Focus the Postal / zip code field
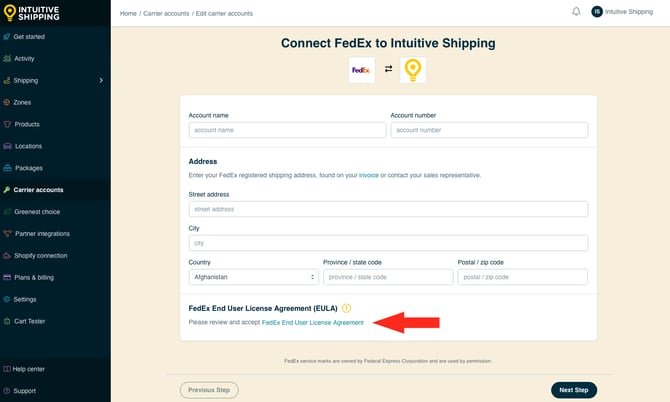The height and width of the screenshot is (402, 670). (523, 277)
